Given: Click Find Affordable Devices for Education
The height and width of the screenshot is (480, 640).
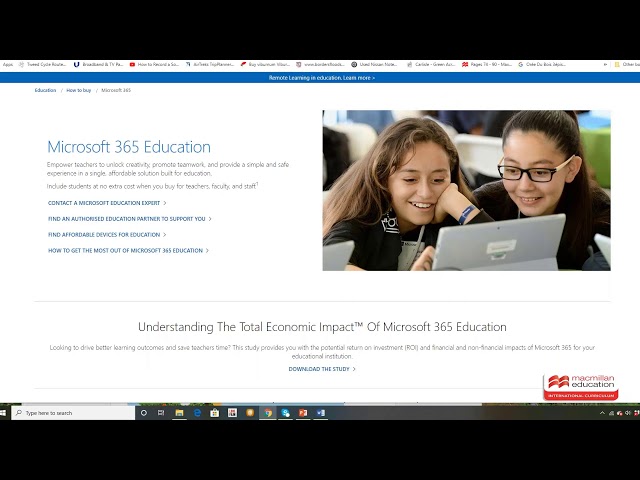Looking at the screenshot, I should 107,235.
